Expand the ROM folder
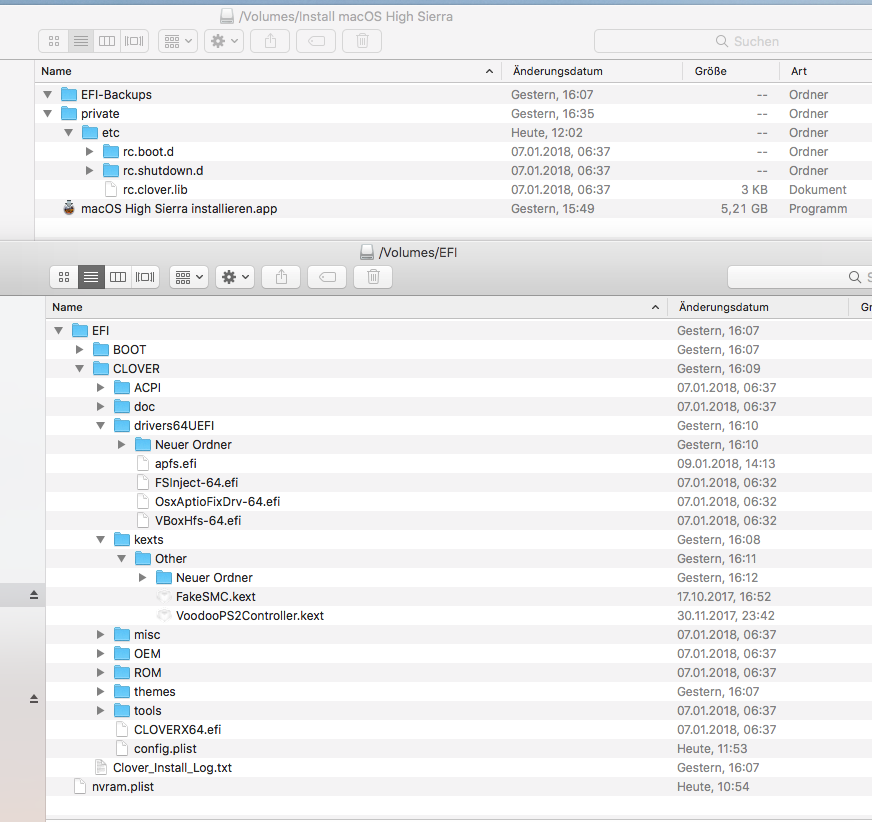Viewport: 872px width, 822px height. 101,672
